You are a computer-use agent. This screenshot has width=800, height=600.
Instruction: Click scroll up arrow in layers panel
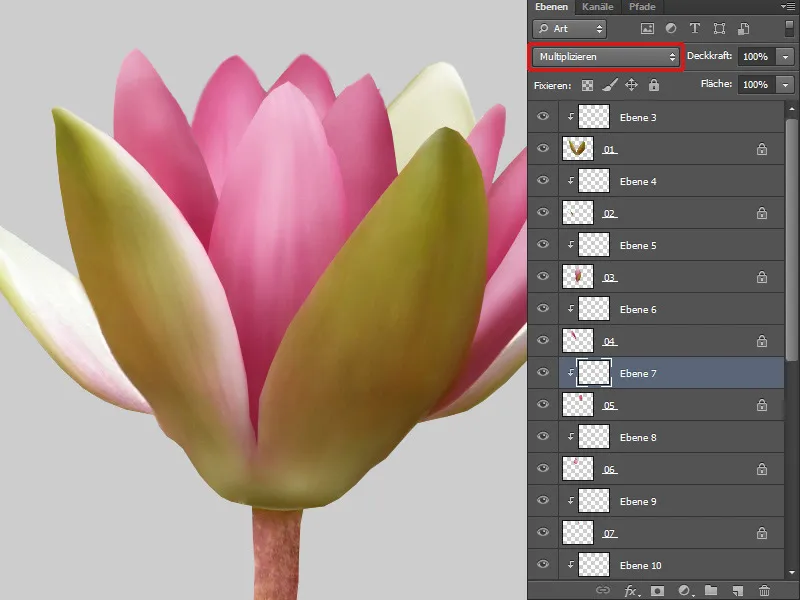(x=791, y=109)
